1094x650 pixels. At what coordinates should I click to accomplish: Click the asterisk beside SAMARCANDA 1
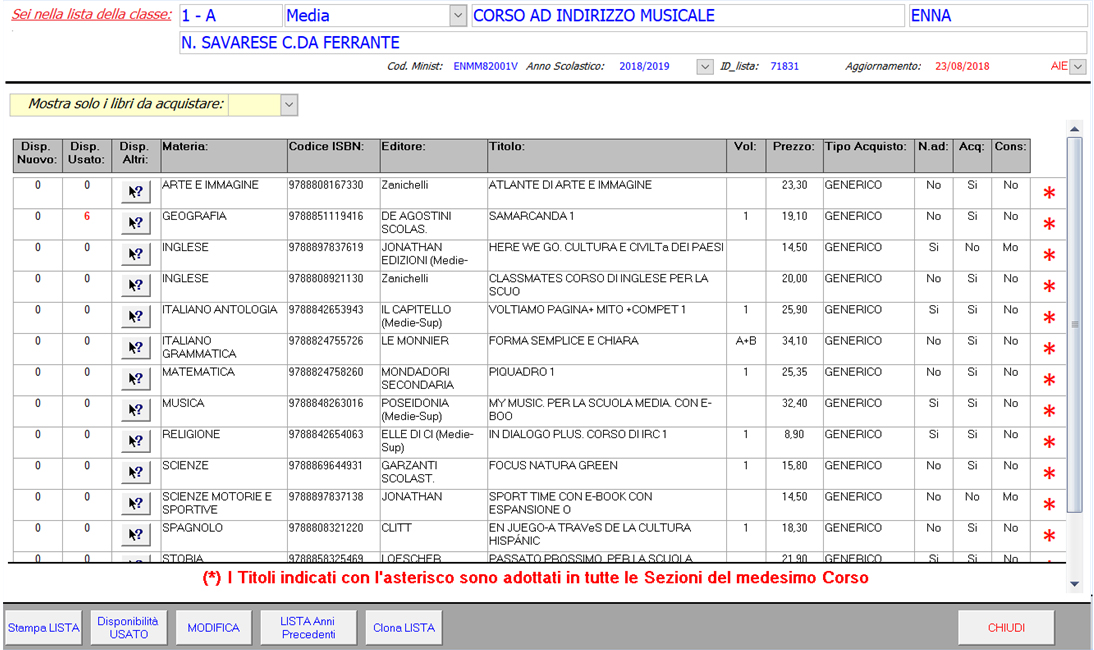(x=1049, y=225)
